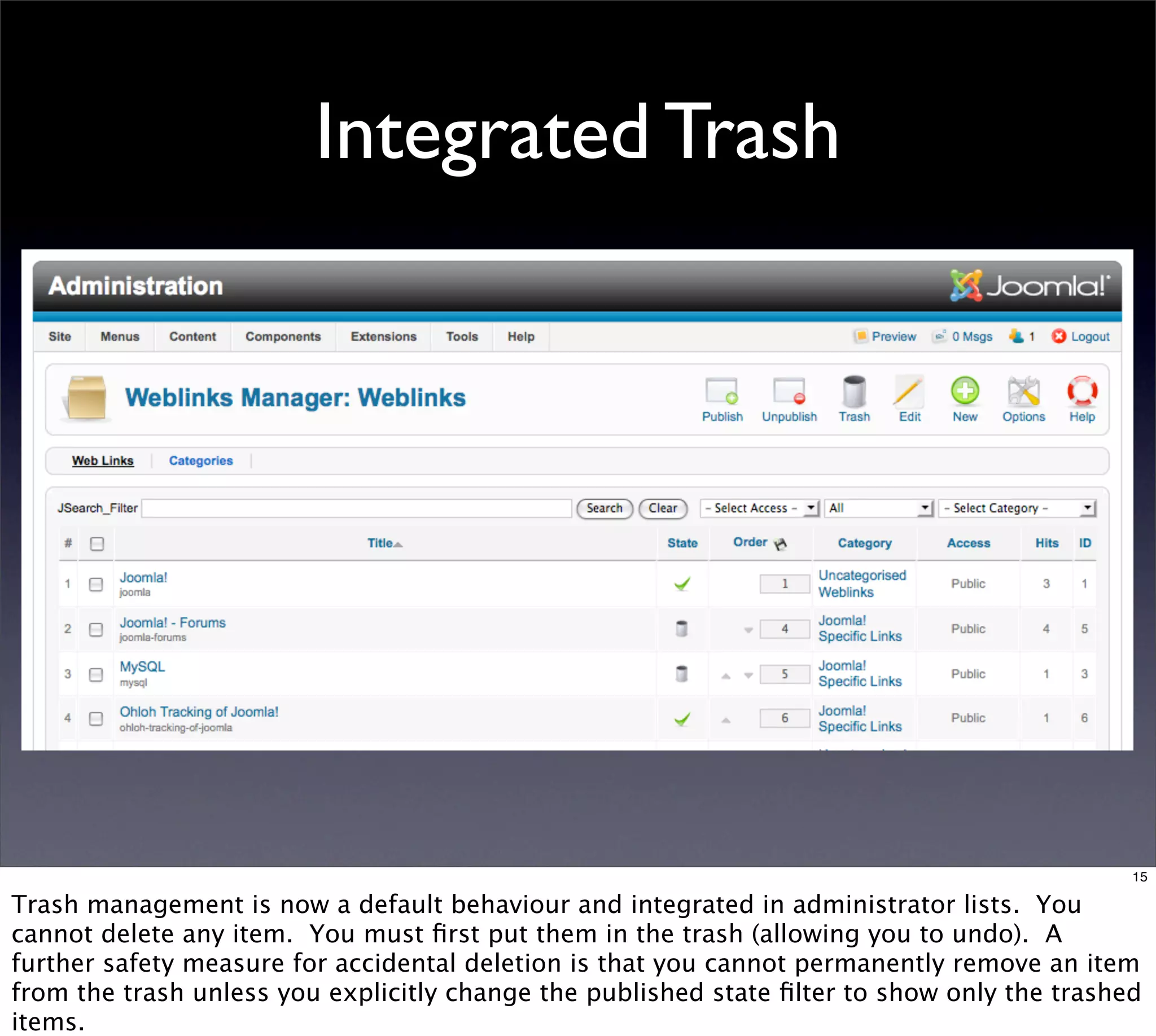
Task: Open the Site menu
Action: coord(60,336)
